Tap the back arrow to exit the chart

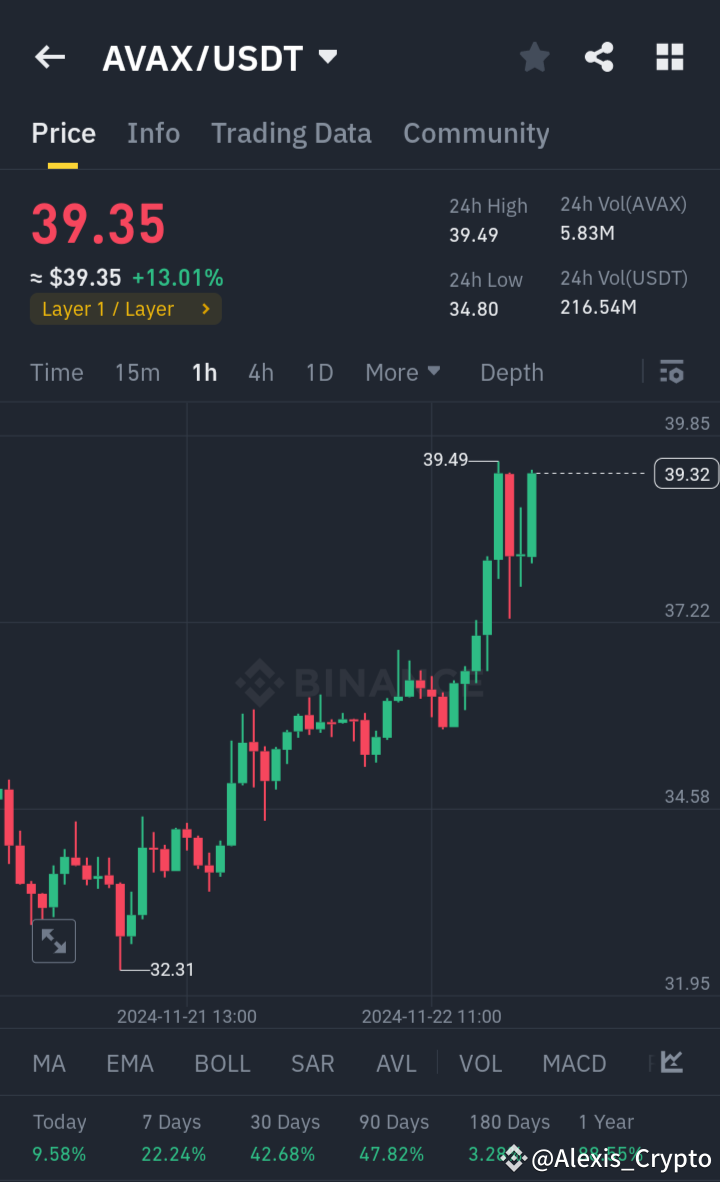click(x=49, y=57)
